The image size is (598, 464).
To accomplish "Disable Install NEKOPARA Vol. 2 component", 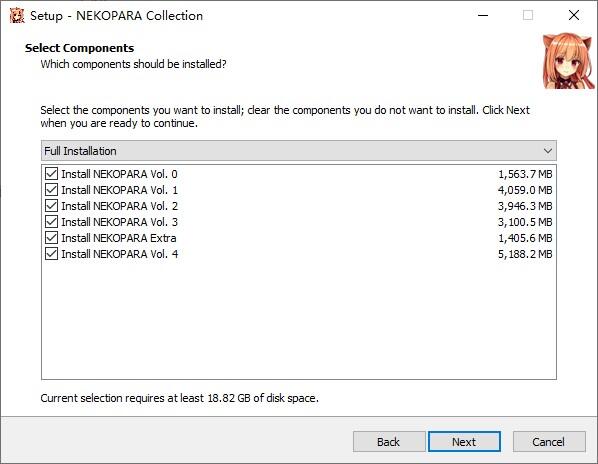I will (x=51, y=206).
